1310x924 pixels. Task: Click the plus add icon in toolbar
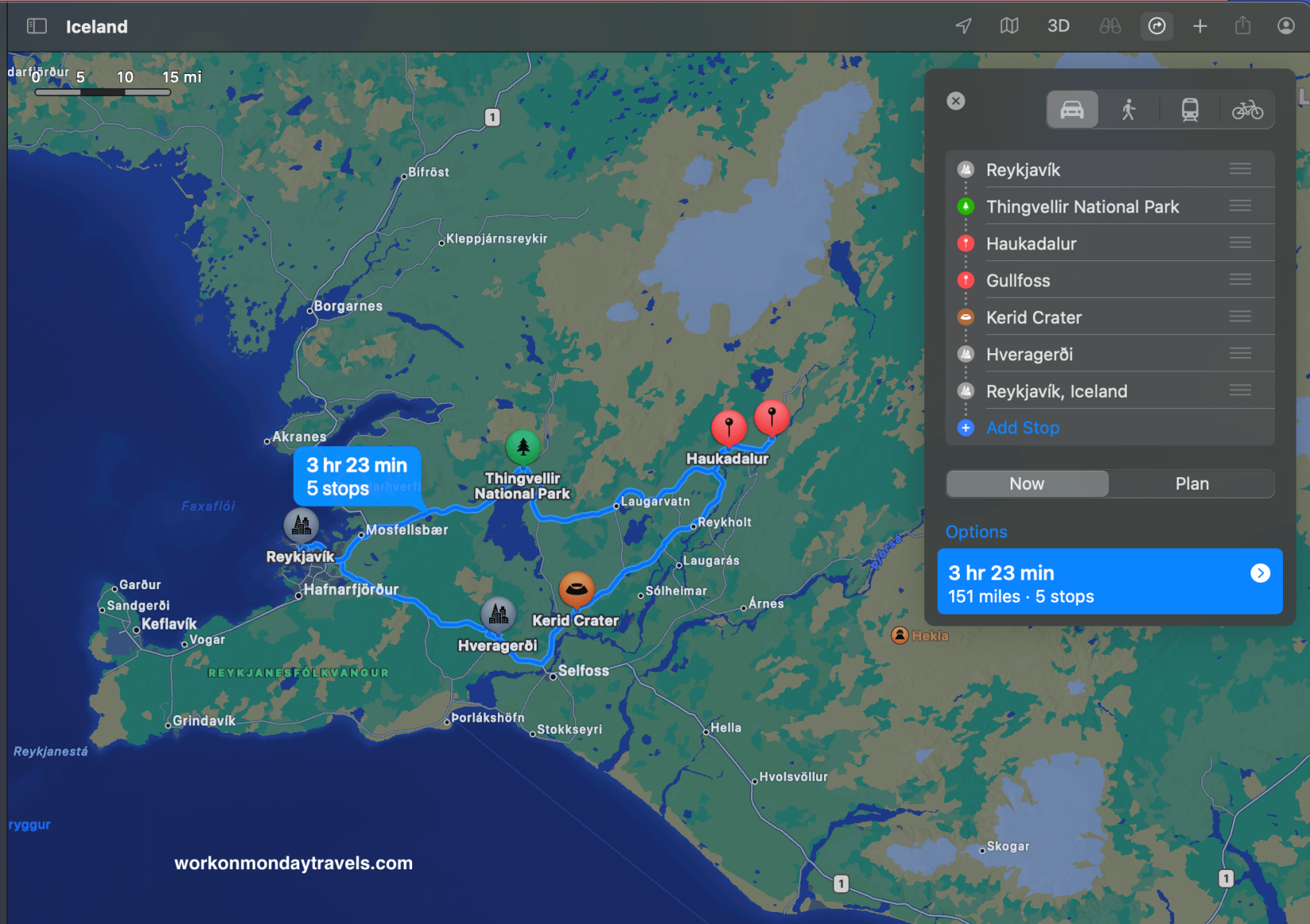[1200, 26]
